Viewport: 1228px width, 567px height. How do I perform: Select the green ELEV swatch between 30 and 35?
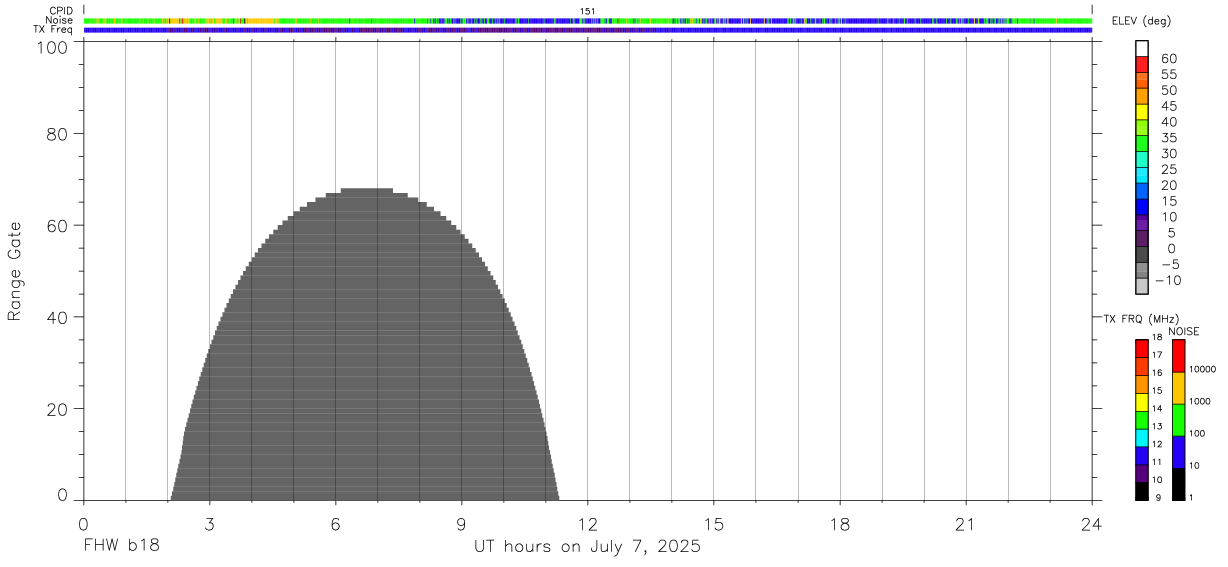pos(1142,144)
